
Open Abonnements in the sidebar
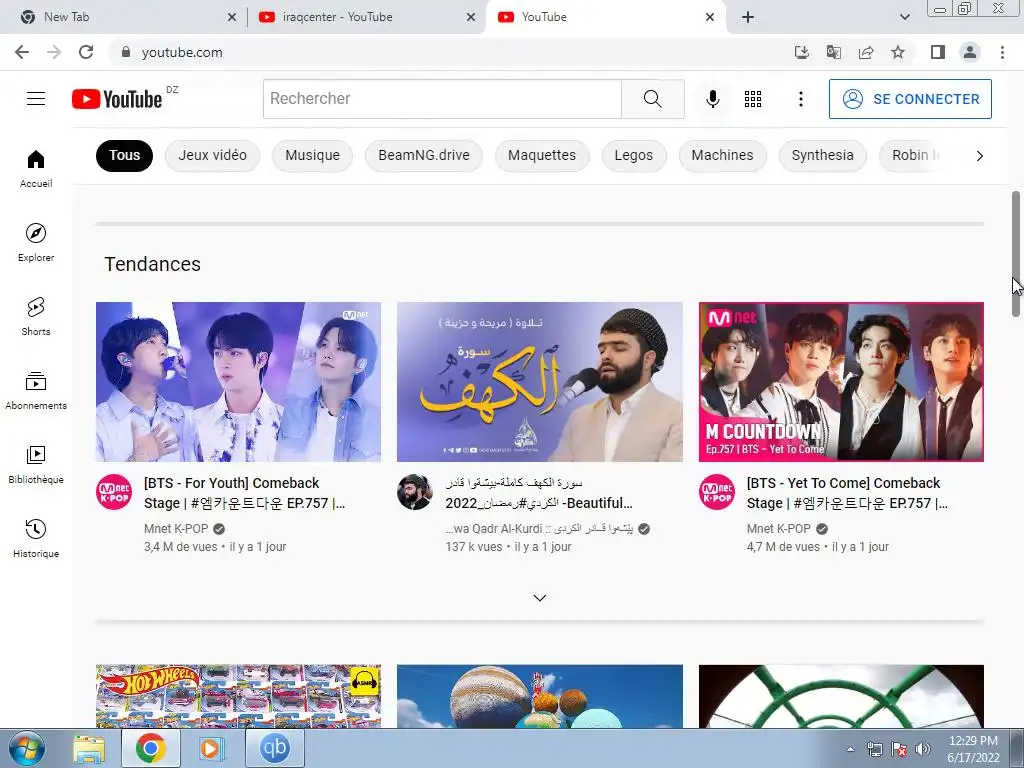click(36, 391)
